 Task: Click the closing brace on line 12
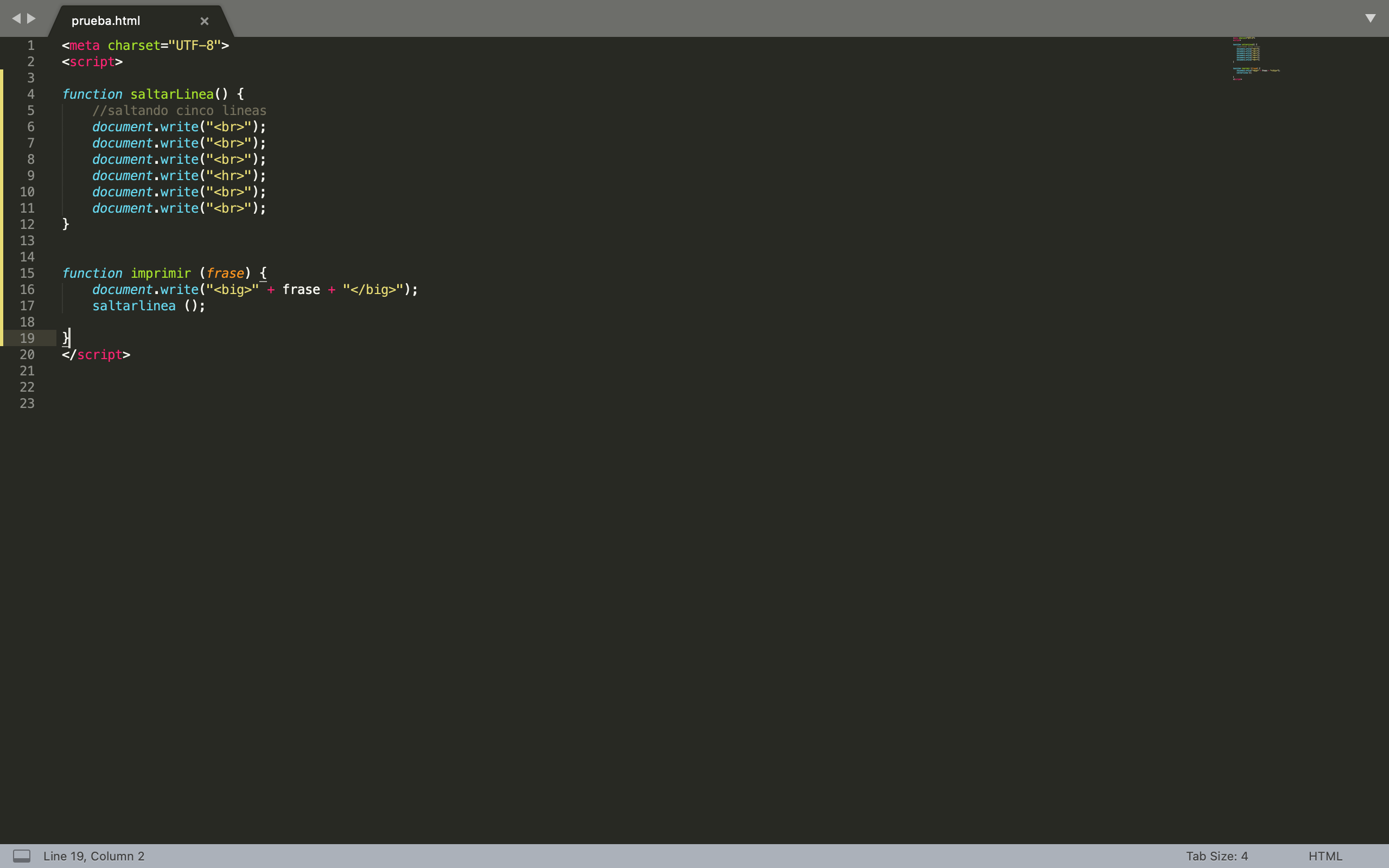click(66, 224)
